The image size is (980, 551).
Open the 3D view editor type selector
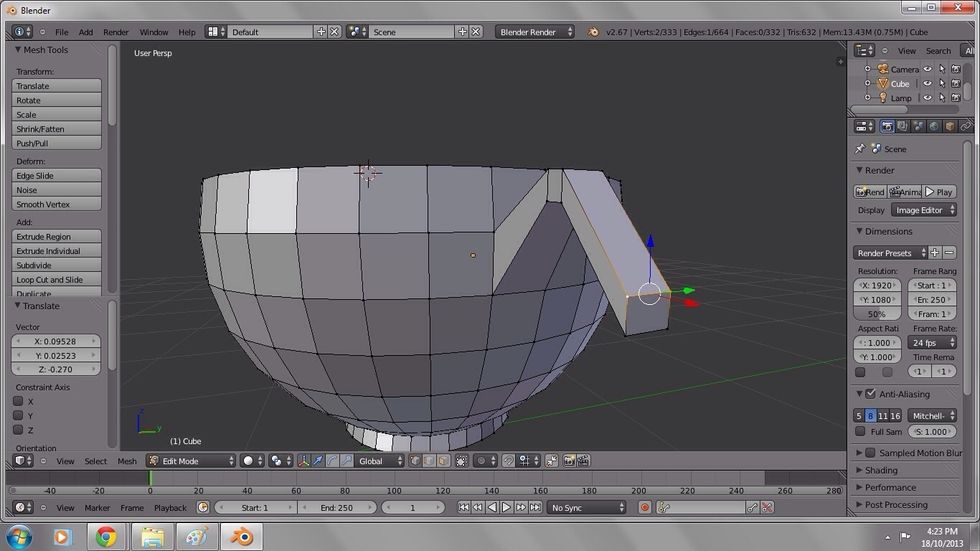[24, 461]
